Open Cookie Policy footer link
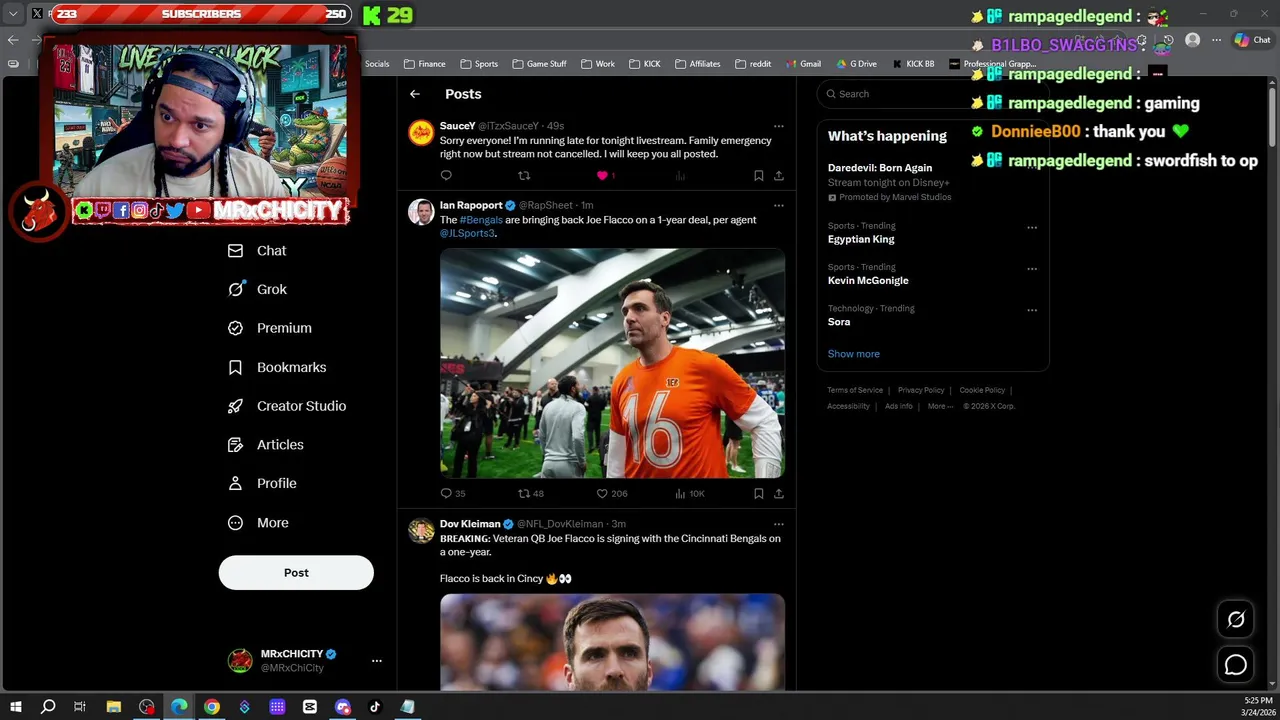Screen dimensions: 1280x720 coord(982,390)
